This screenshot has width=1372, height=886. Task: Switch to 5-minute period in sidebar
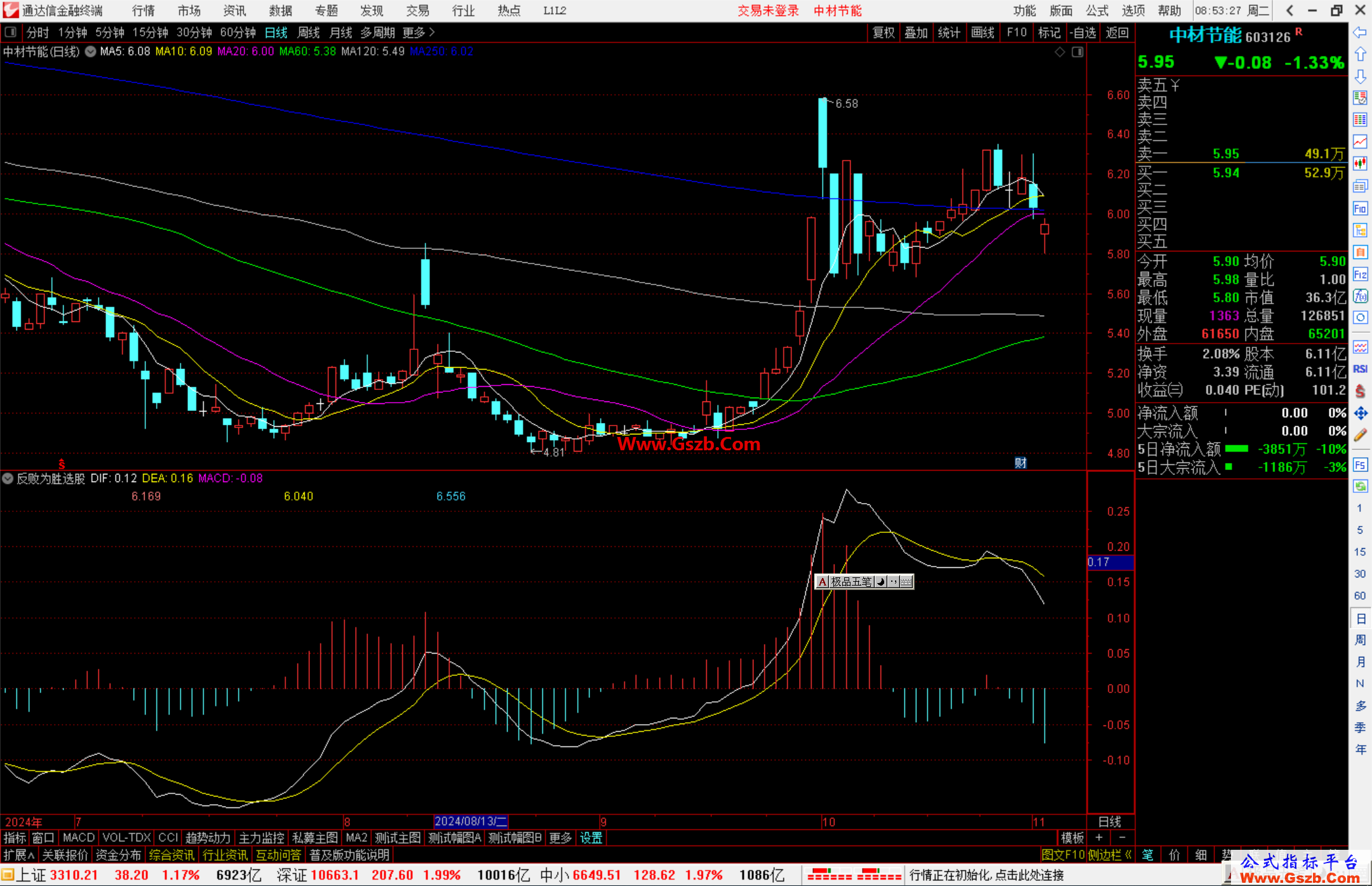pyautogui.click(x=1359, y=530)
